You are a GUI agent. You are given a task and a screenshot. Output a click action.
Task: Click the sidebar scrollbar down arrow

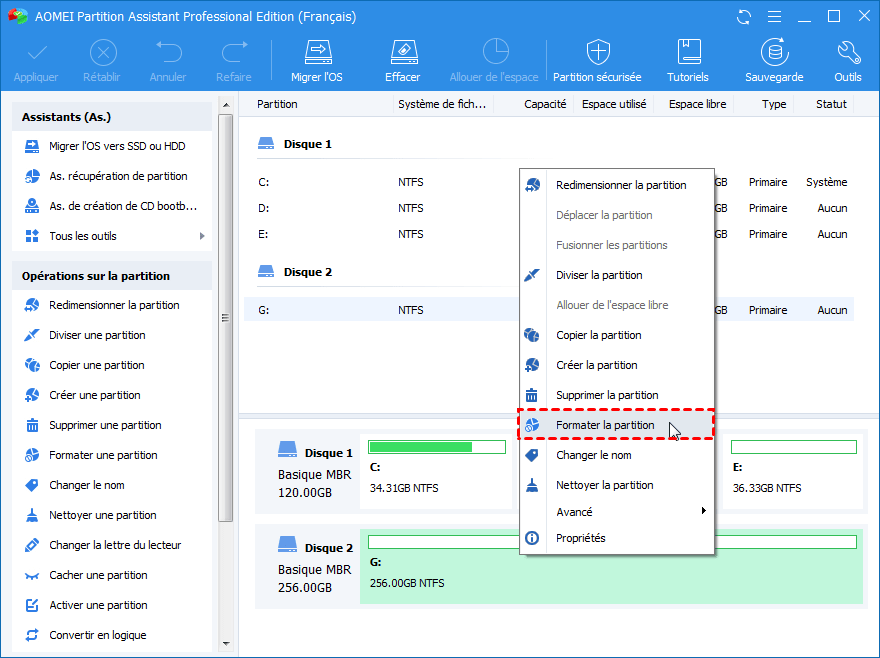point(226,644)
